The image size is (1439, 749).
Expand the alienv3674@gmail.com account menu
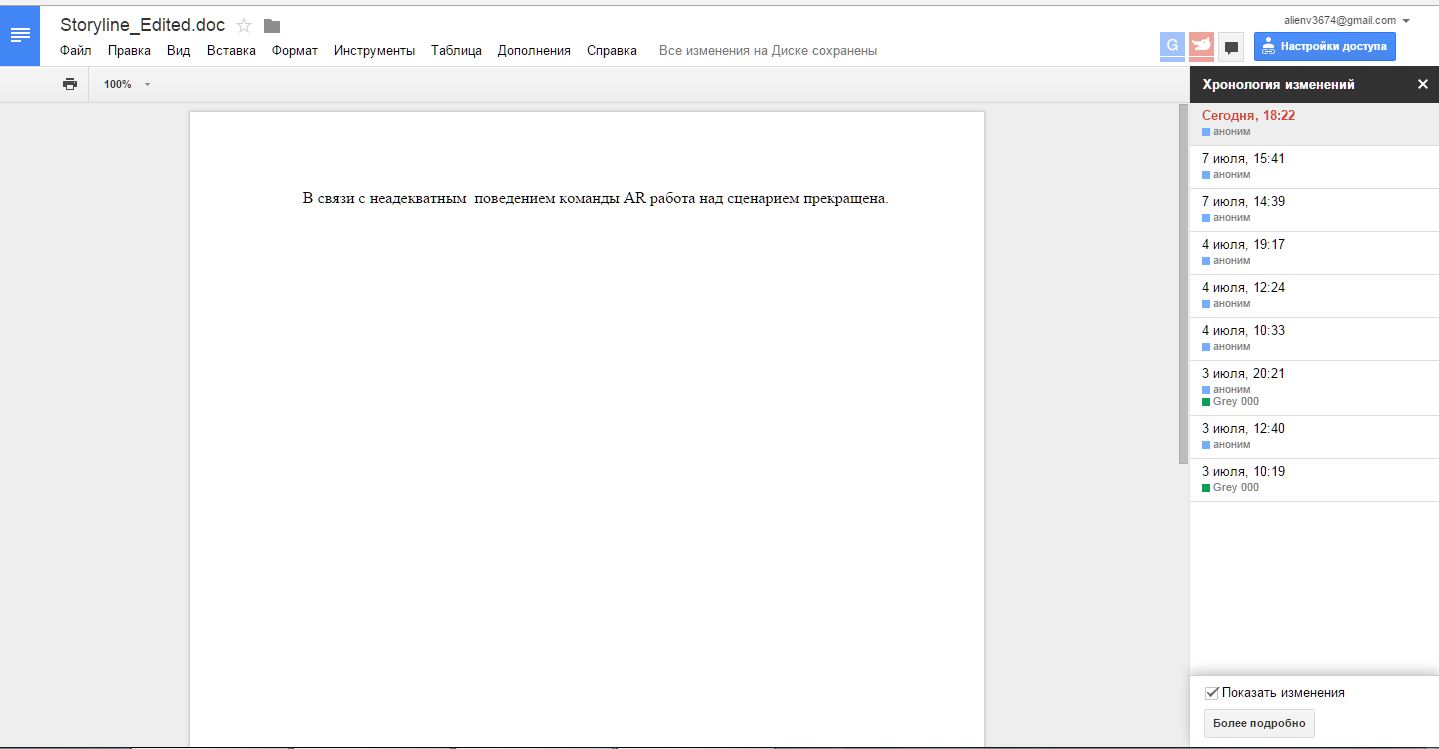point(1347,20)
